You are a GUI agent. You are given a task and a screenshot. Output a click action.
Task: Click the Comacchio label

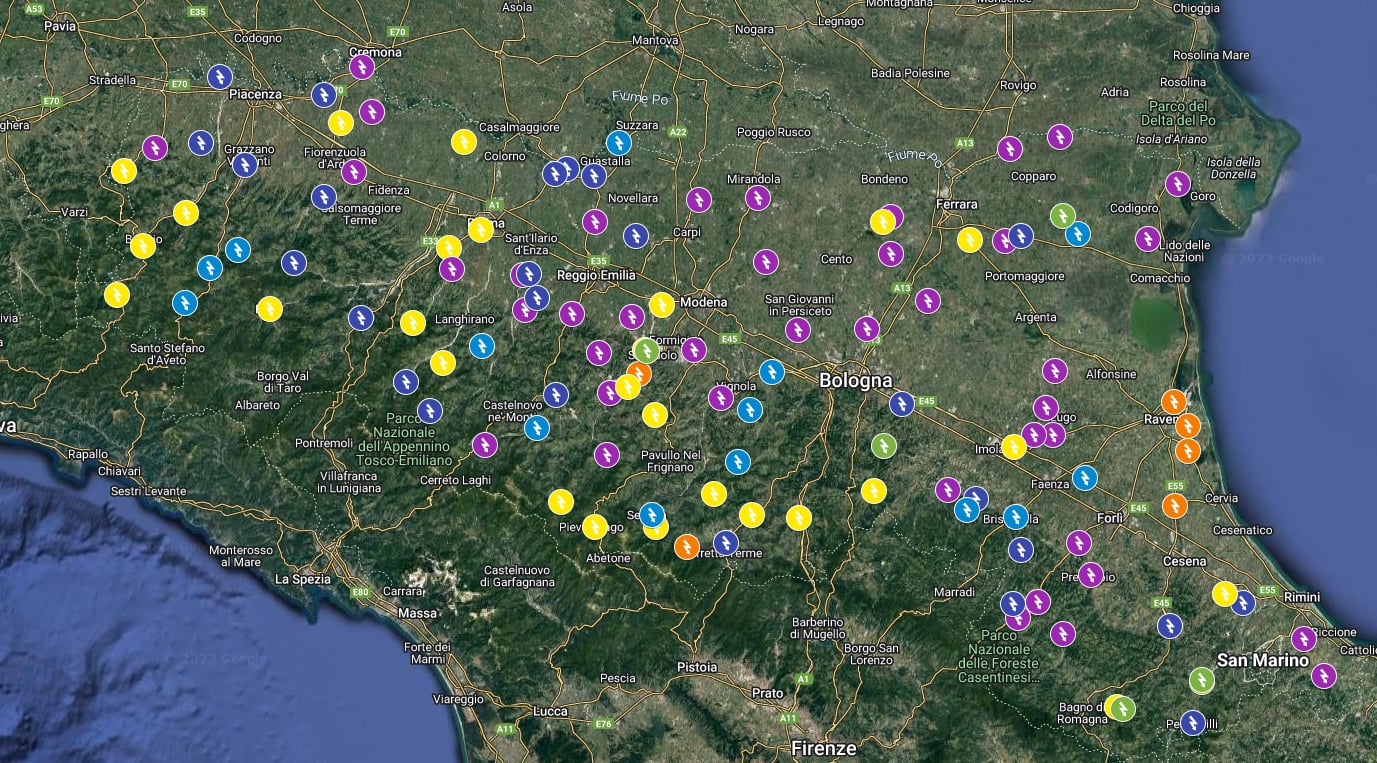point(1160,278)
